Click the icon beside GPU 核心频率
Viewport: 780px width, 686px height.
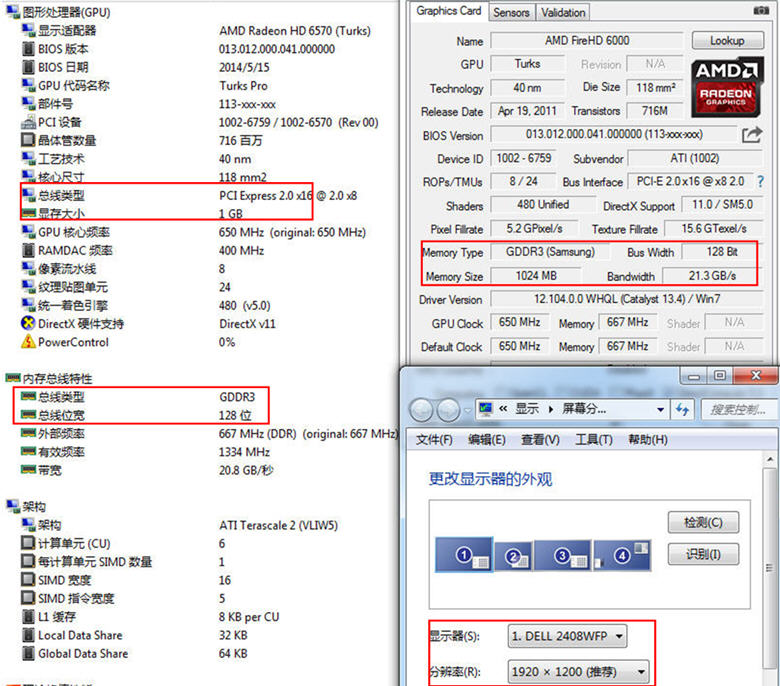tap(29, 232)
